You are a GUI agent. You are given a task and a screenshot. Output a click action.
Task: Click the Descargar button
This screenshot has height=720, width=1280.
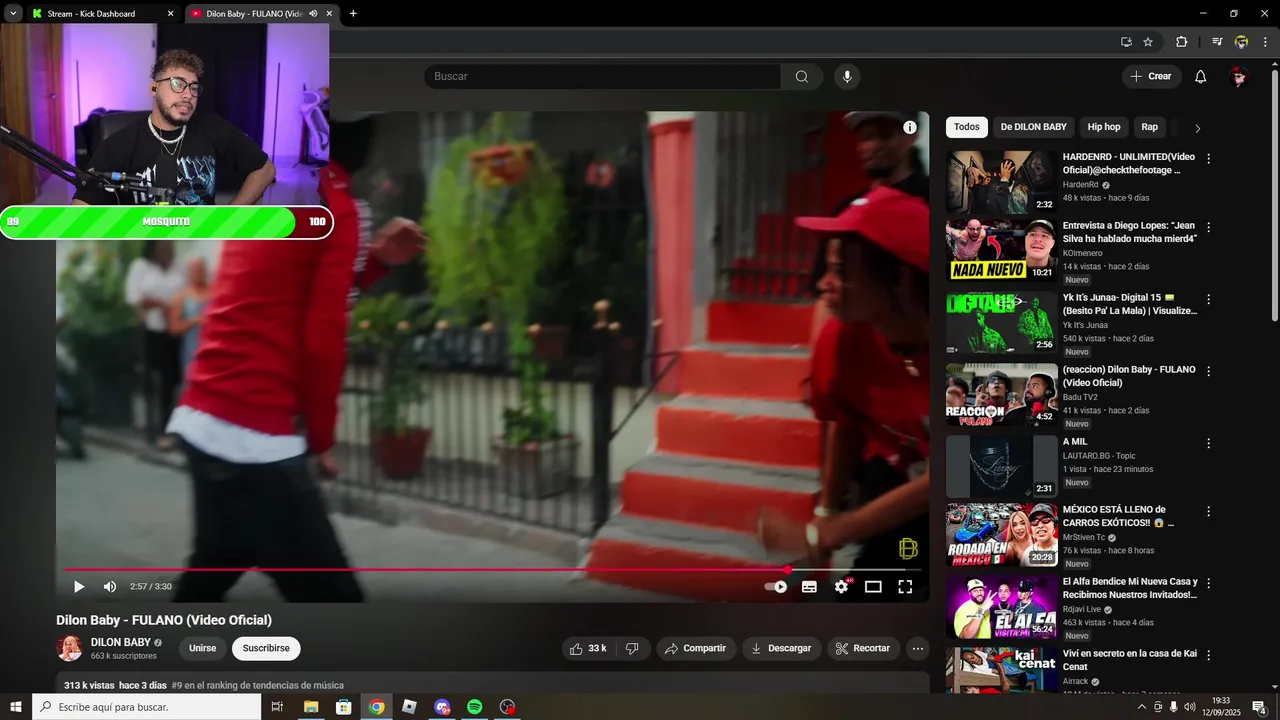click(x=782, y=648)
